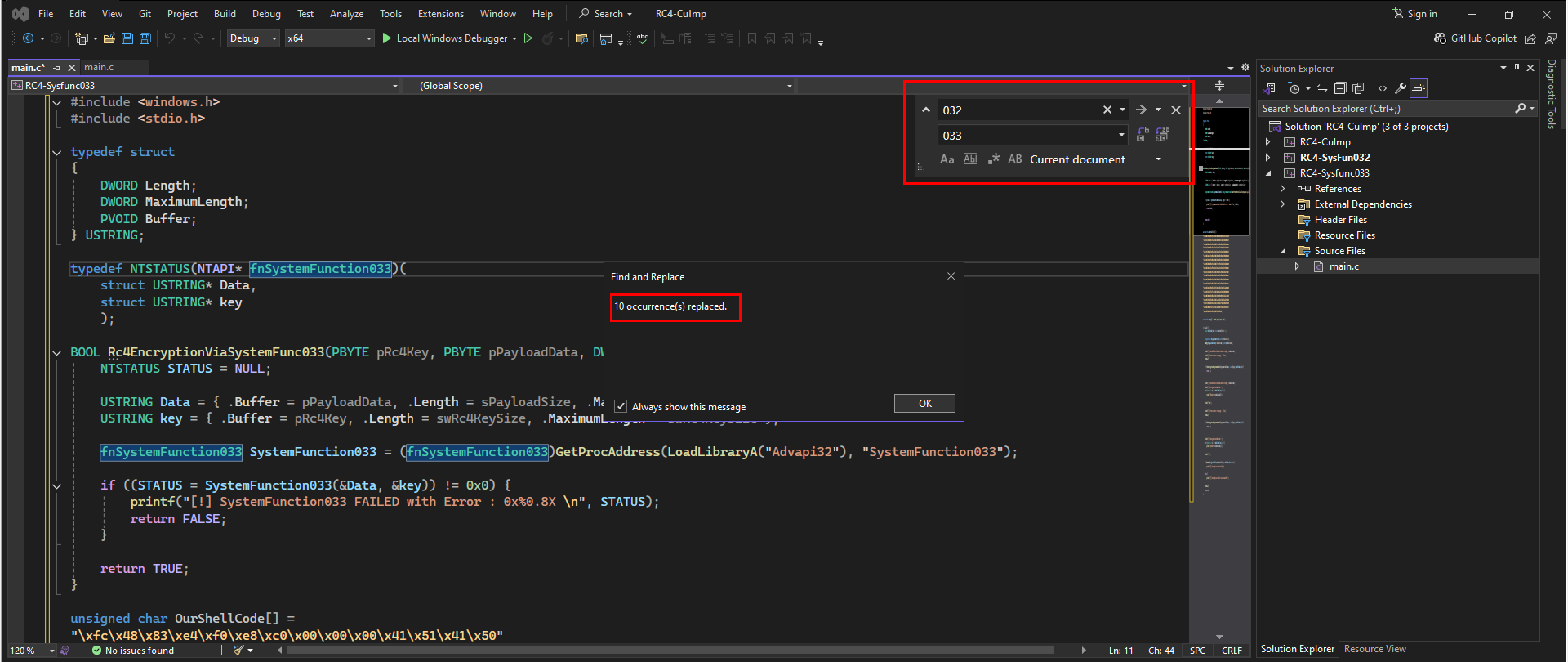Click Show All Files in Solution Explorer
This screenshot has height=662, width=1568.
[x=1358, y=88]
